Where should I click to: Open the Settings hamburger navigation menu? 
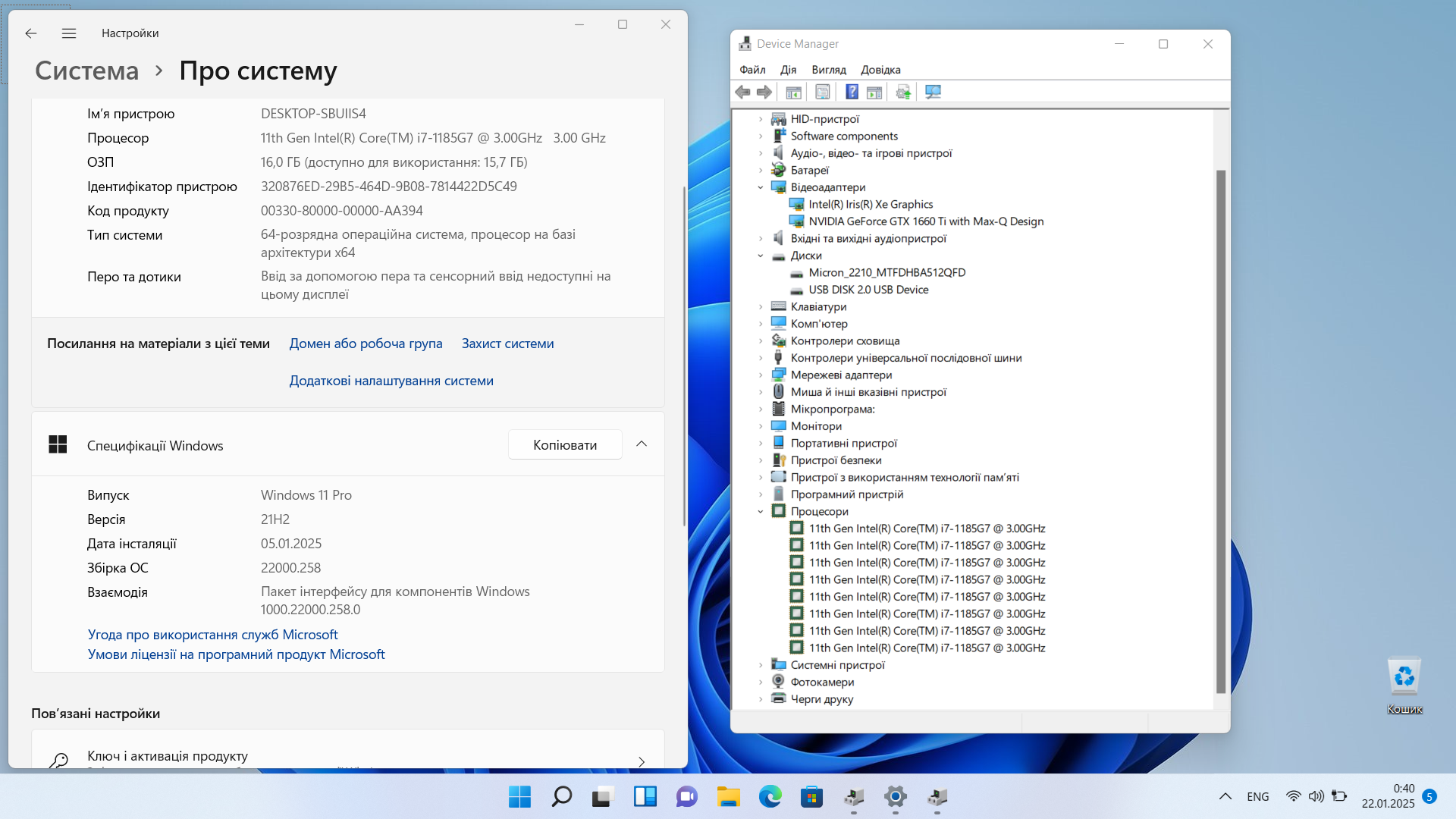coord(69,33)
